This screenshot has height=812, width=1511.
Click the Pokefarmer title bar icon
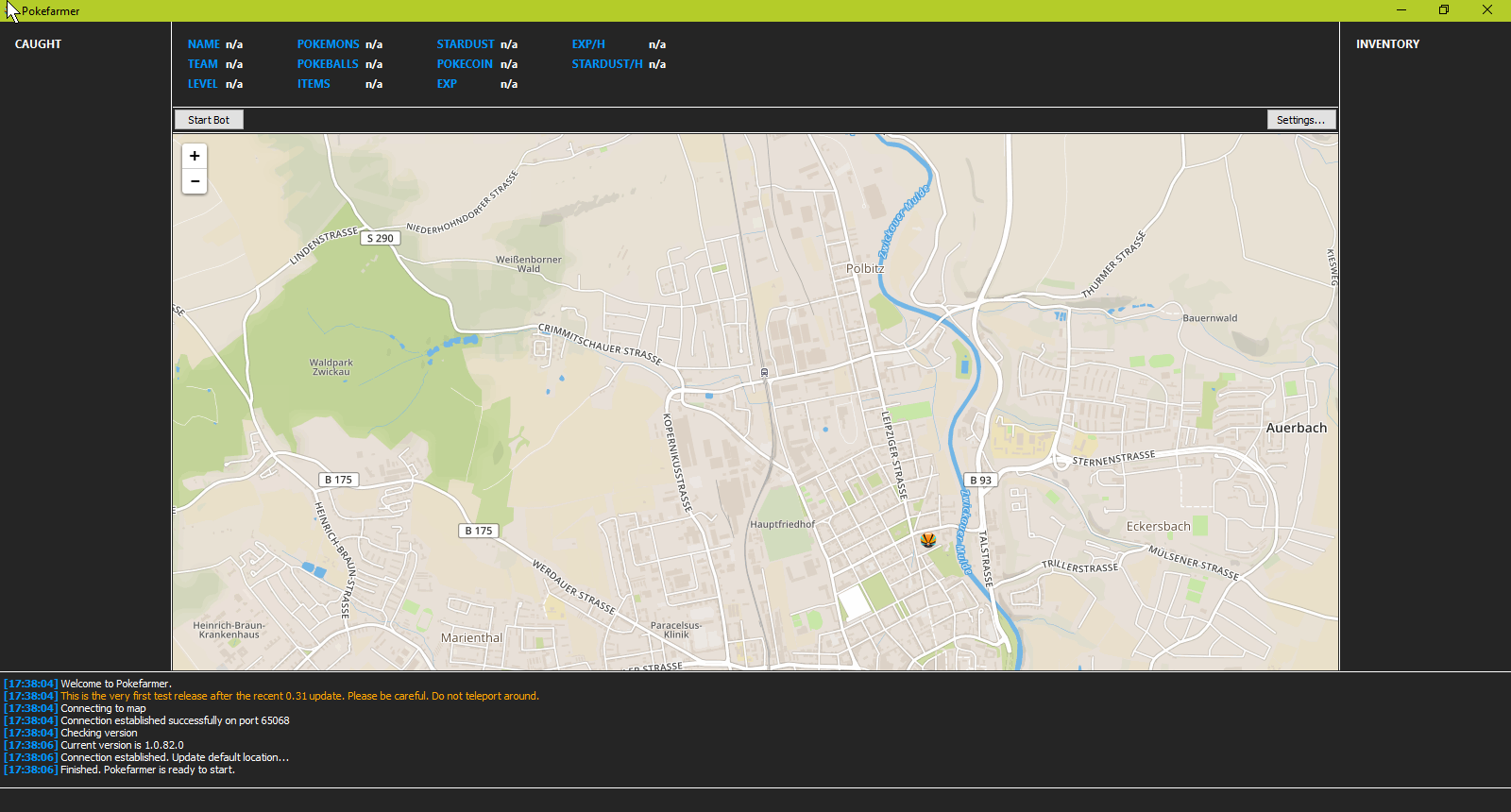12,10
